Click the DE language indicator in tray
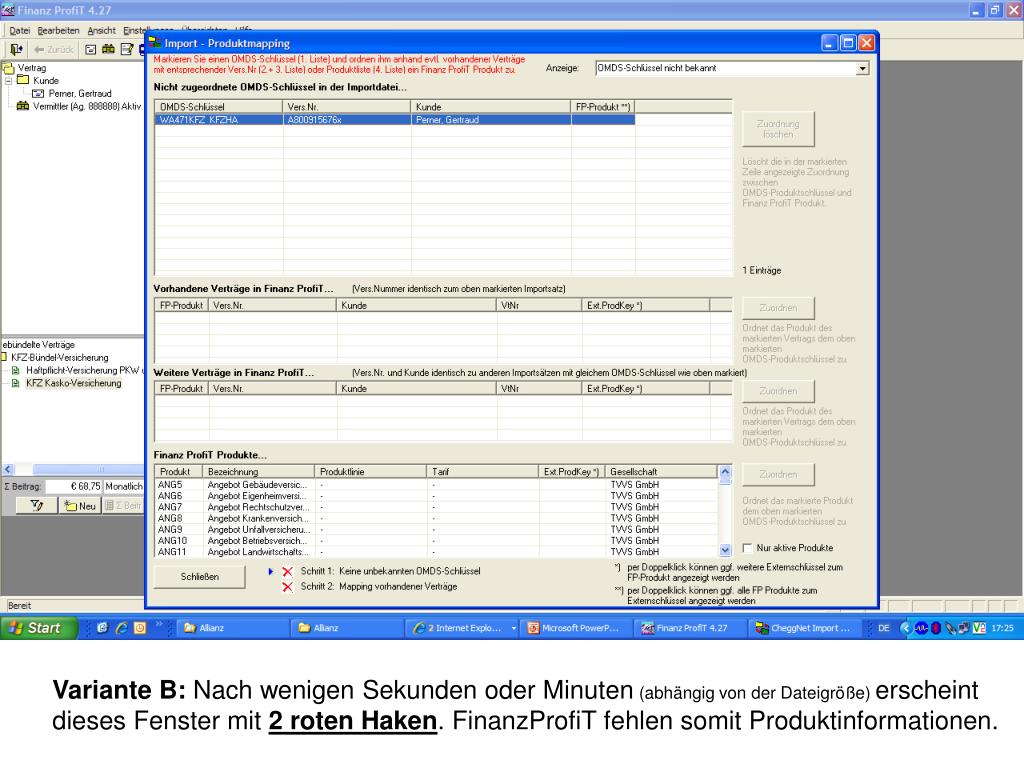This screenshot has height=768, width=1024. coord(884,628)
